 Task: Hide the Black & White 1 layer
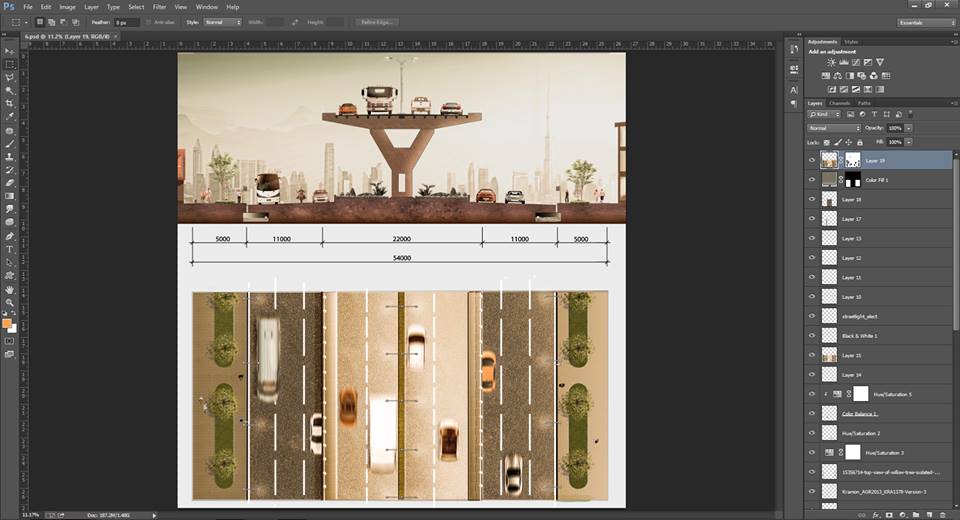click(812, 336)
